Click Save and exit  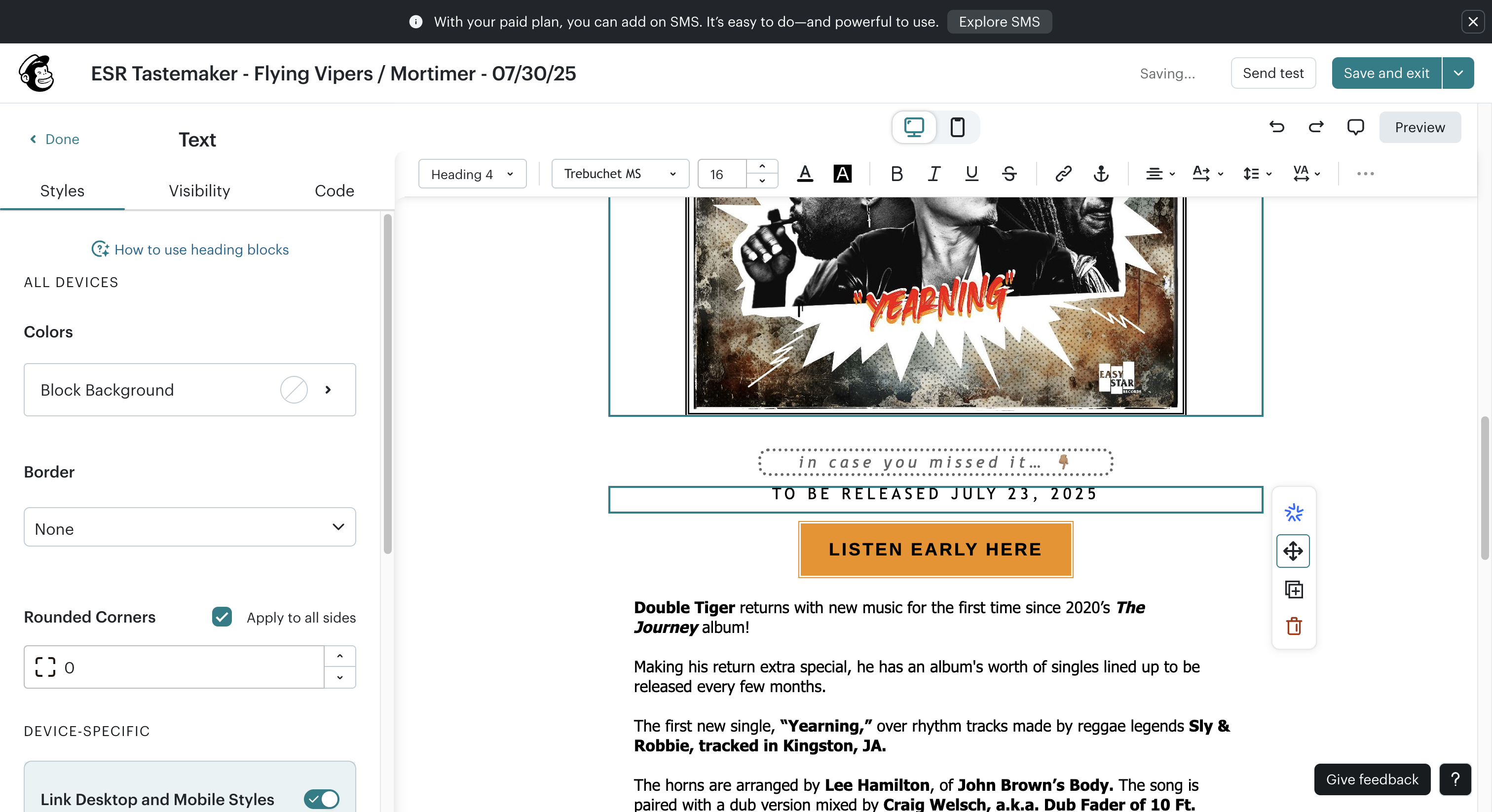(x=1386, y=73)
